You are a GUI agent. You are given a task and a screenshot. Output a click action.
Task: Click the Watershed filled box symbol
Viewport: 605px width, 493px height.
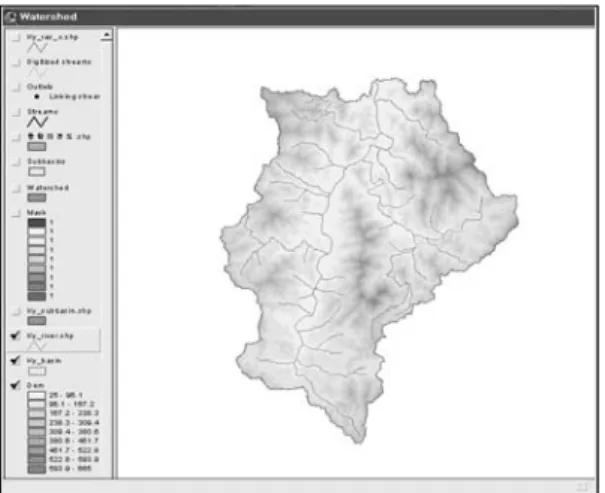point(37,198)
